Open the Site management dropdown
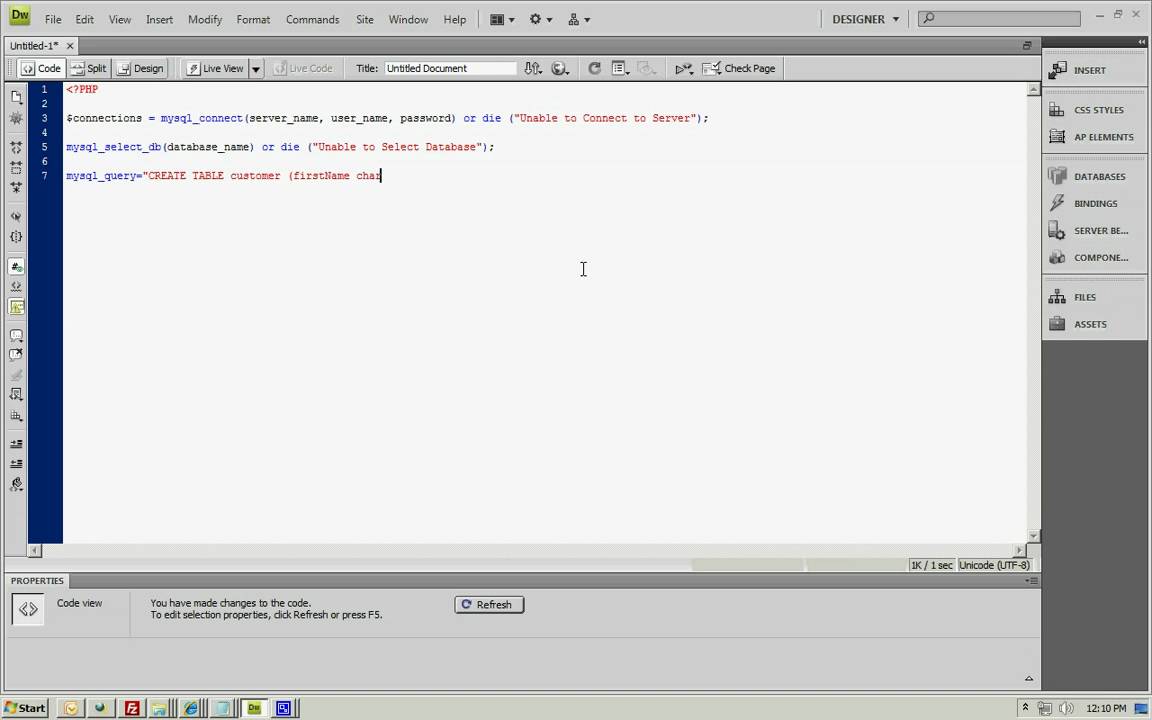Viewport: 1152px width, 720px height. click(579, 20)
